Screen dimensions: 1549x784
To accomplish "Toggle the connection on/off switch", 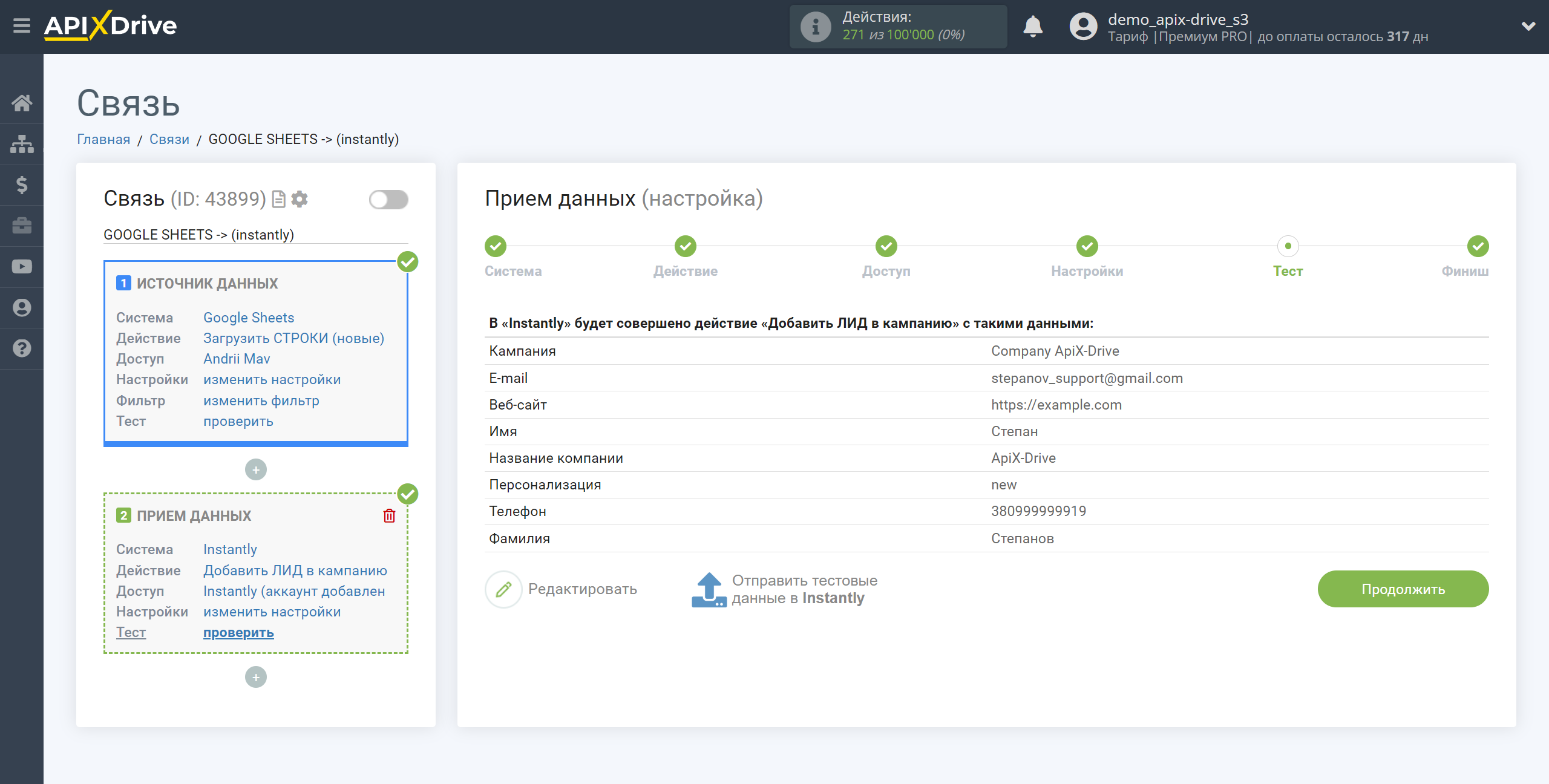I will pyautogui.click(x=388, y=200).
